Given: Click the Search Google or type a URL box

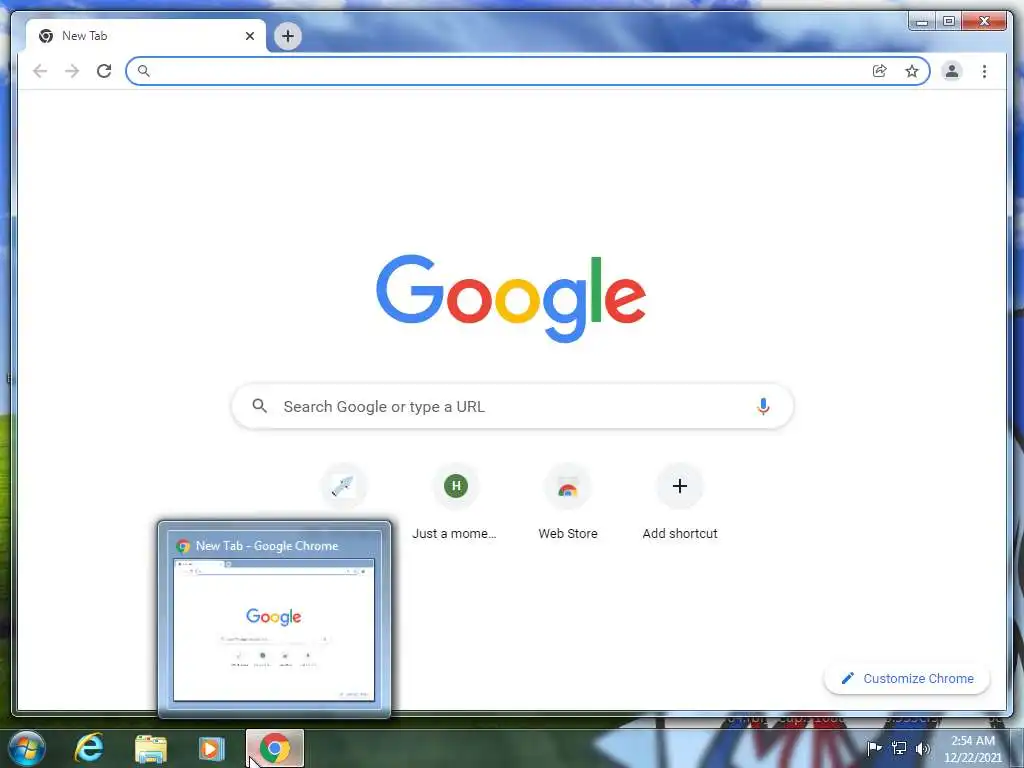Looking at the screenshot, I should pyautogui.click(x=513, y=406).
